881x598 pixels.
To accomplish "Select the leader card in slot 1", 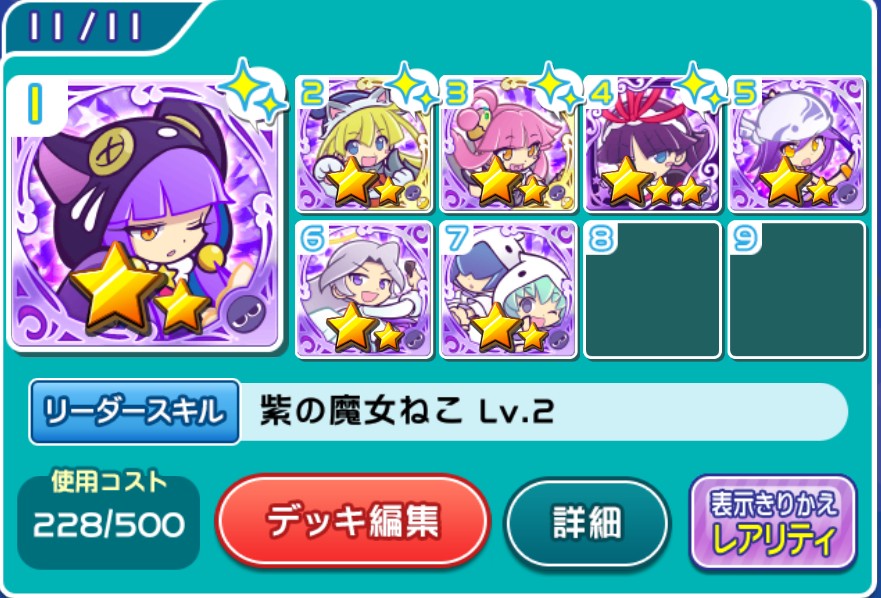I will pos(144,214).
